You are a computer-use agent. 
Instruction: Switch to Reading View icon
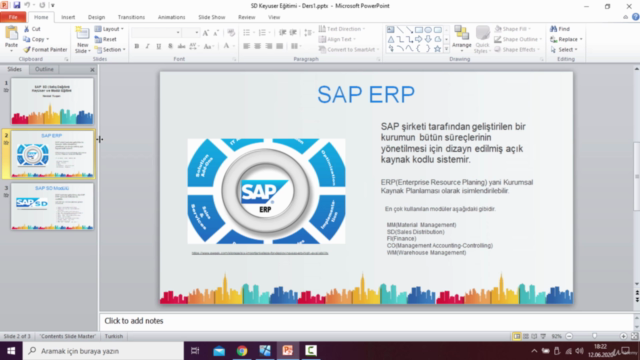534,336
